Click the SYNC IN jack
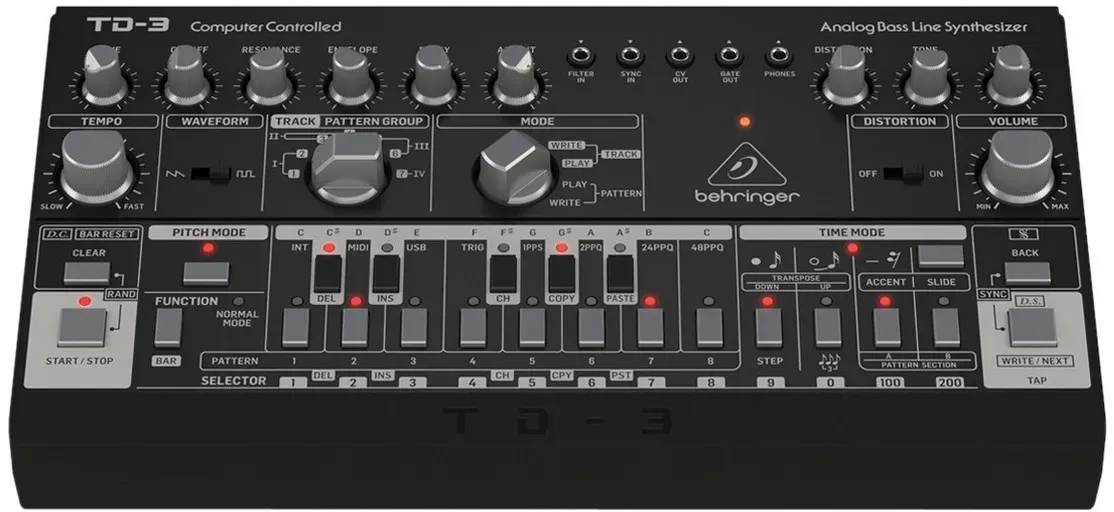Viewport: 1114px width, 512px height. [x=630, y=55]
